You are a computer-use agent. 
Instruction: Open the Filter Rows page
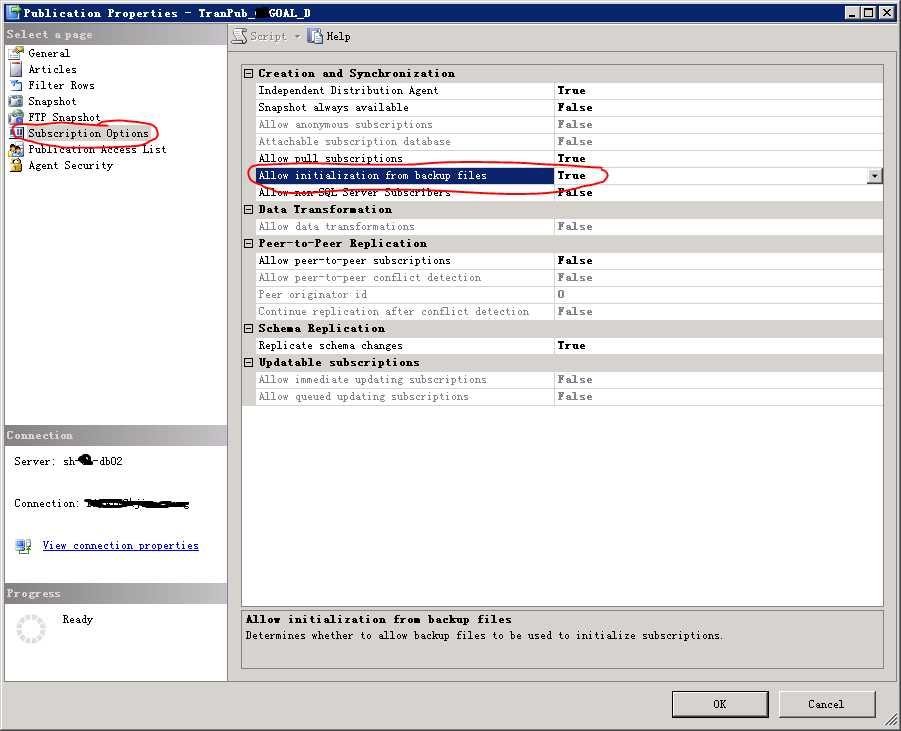[61, 86]
